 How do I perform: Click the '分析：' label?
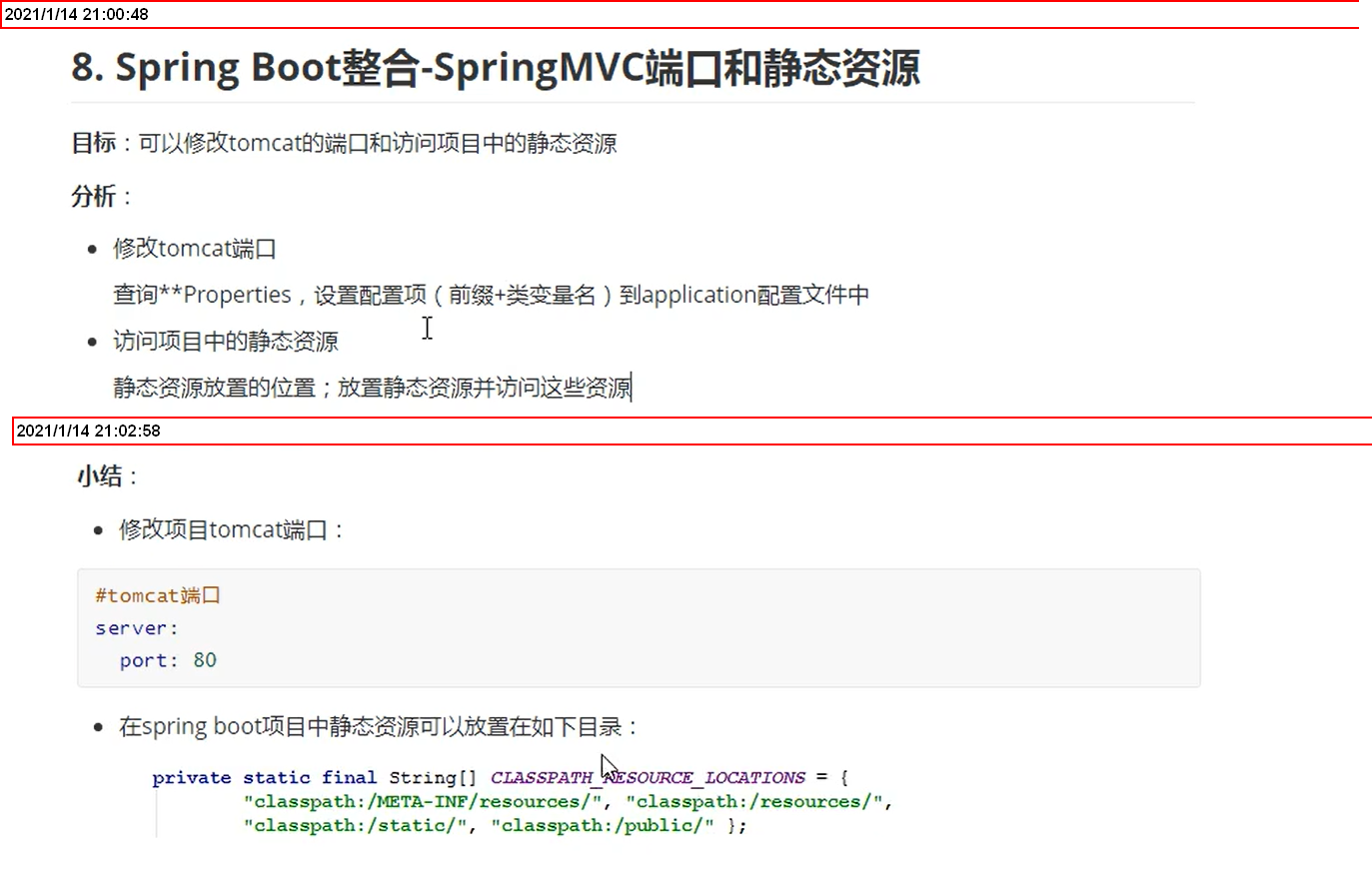coord(101,196)
